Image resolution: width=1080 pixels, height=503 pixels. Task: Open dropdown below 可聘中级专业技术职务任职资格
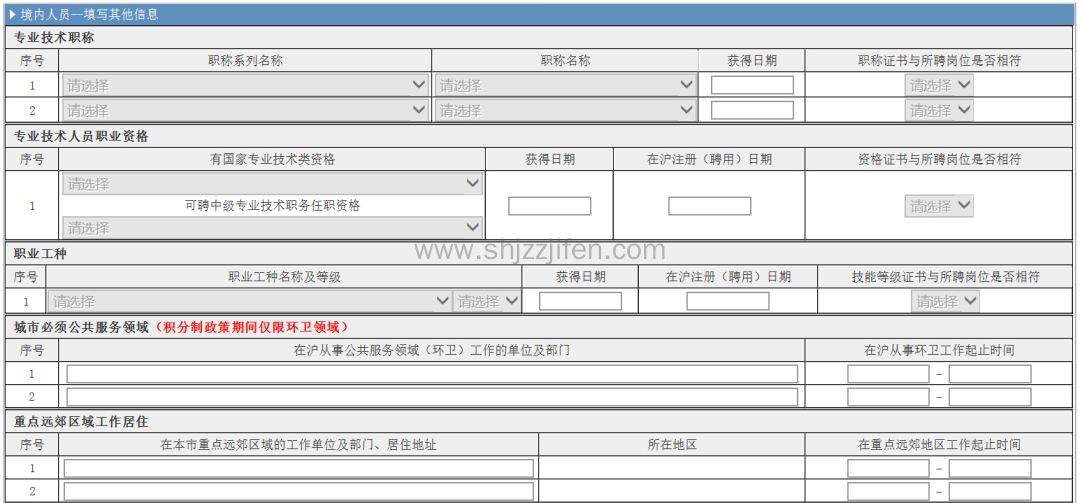[x=272, y=228]
